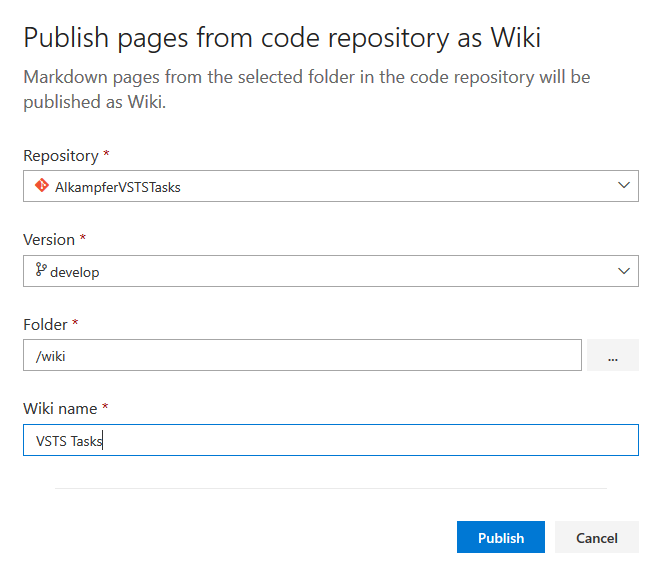Click the /wiki text in Folder field
The image size is (668, 570).
[x=51, y=356]
